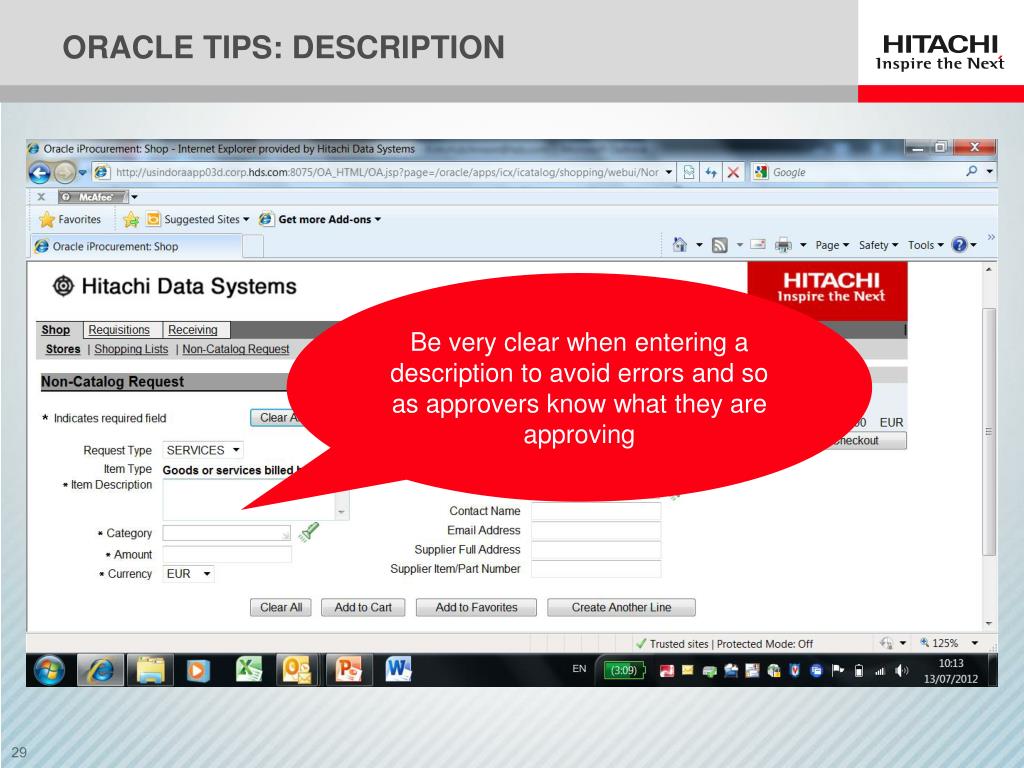Click the green flashlight Category search icon
Image resolution: width=1024 pixels, height=768 pixels.
[x=308, y=532]
